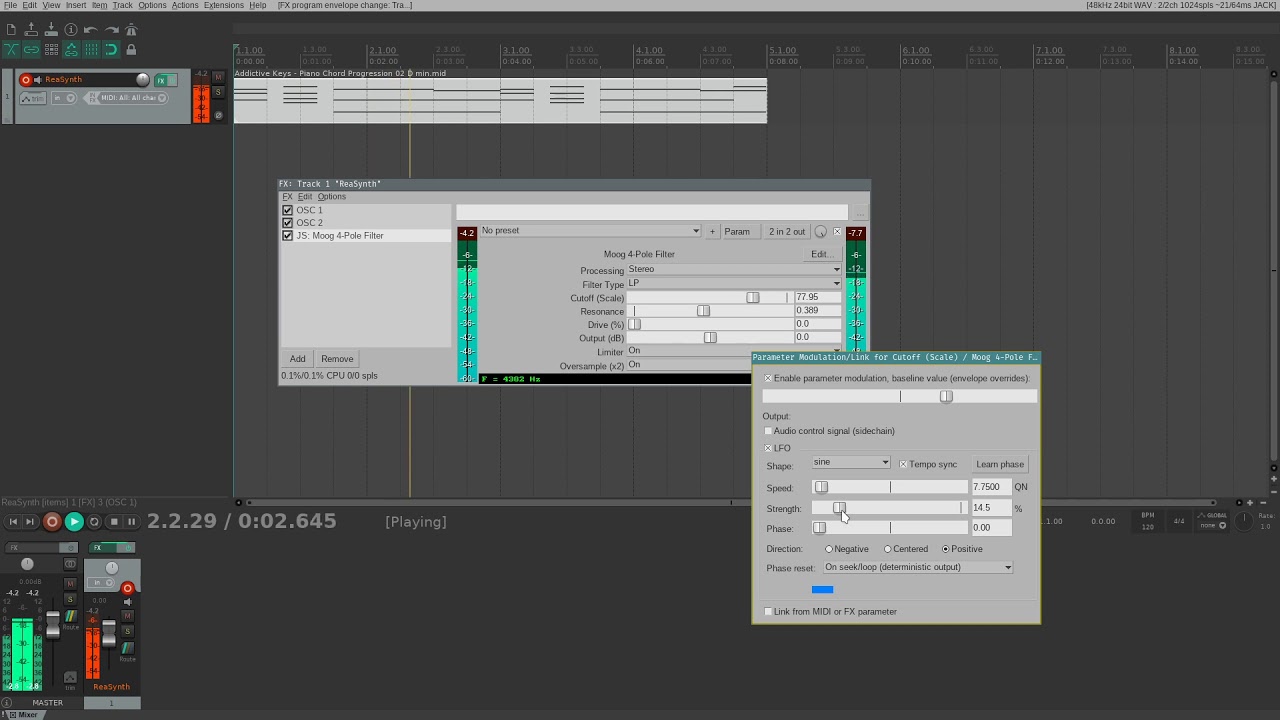1280x720 pixels.
Task: Toggle the metronome icon
Action: (x=131, y=30)
